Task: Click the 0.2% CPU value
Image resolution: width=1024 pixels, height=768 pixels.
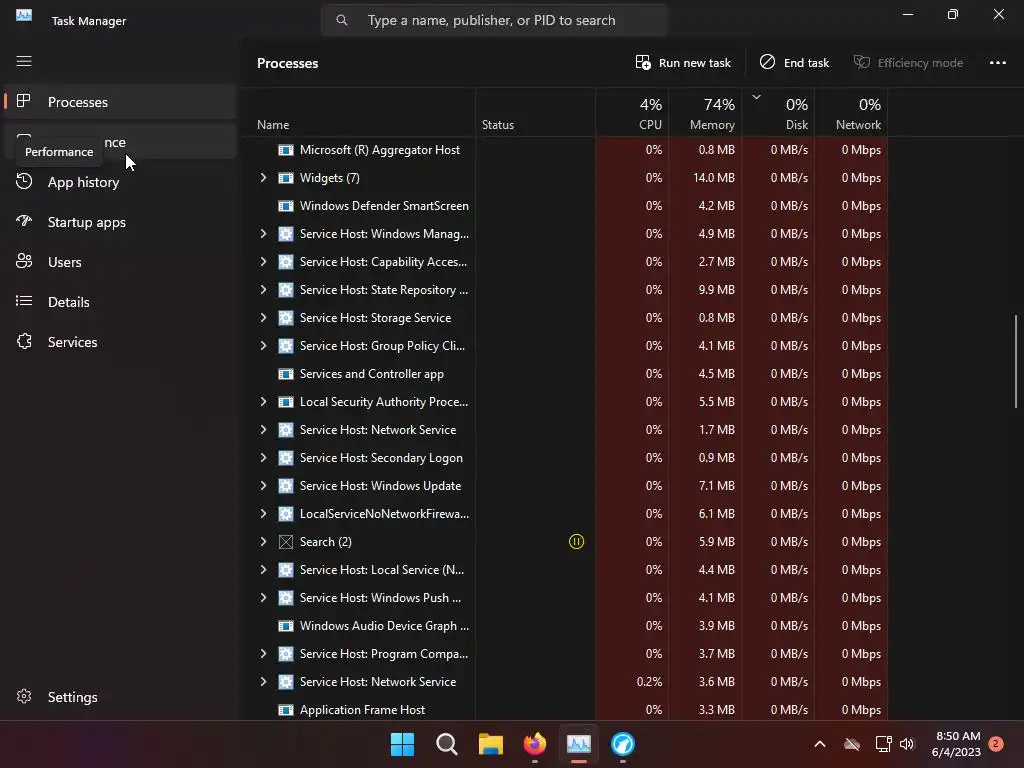Action: click(x=649, y=682)
